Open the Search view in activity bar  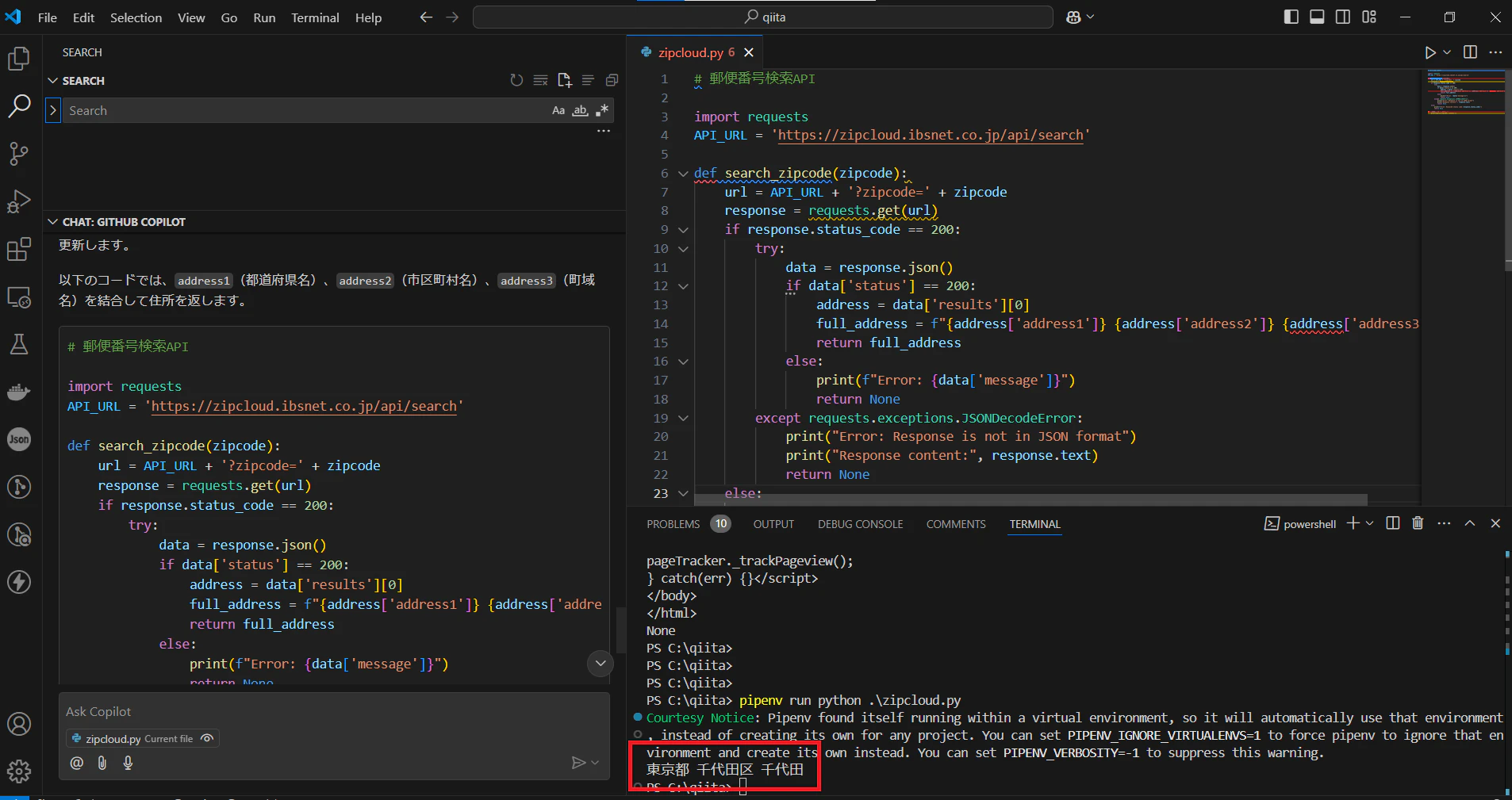[19, 106]
